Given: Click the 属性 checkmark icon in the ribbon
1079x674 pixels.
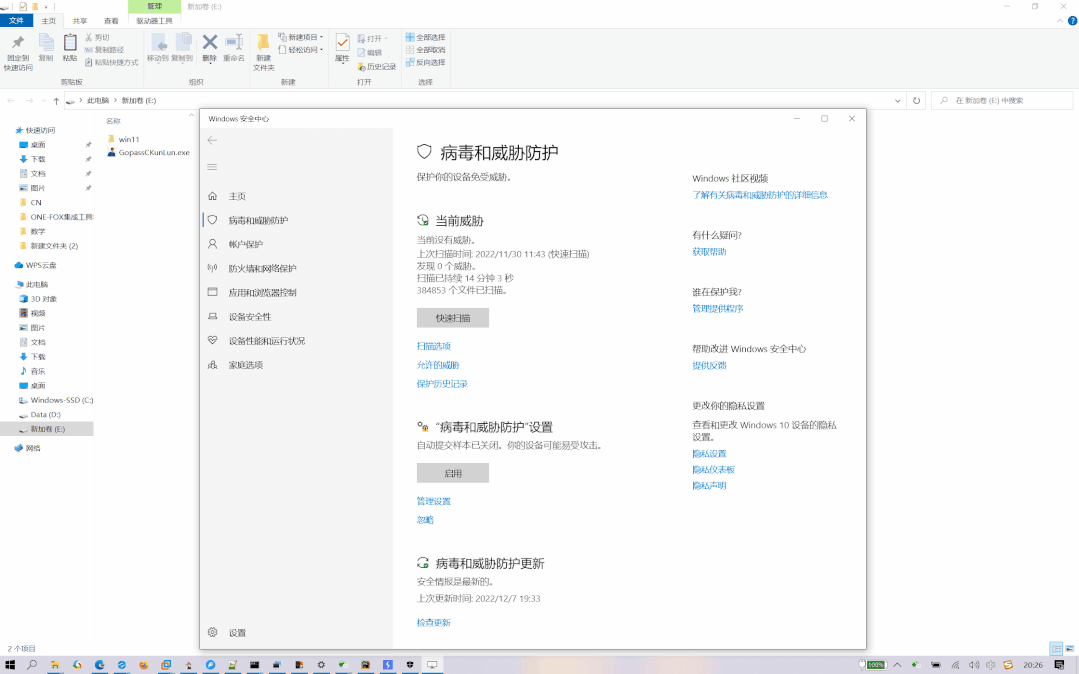Looking at the screenshot, I should tap(342, 42).
